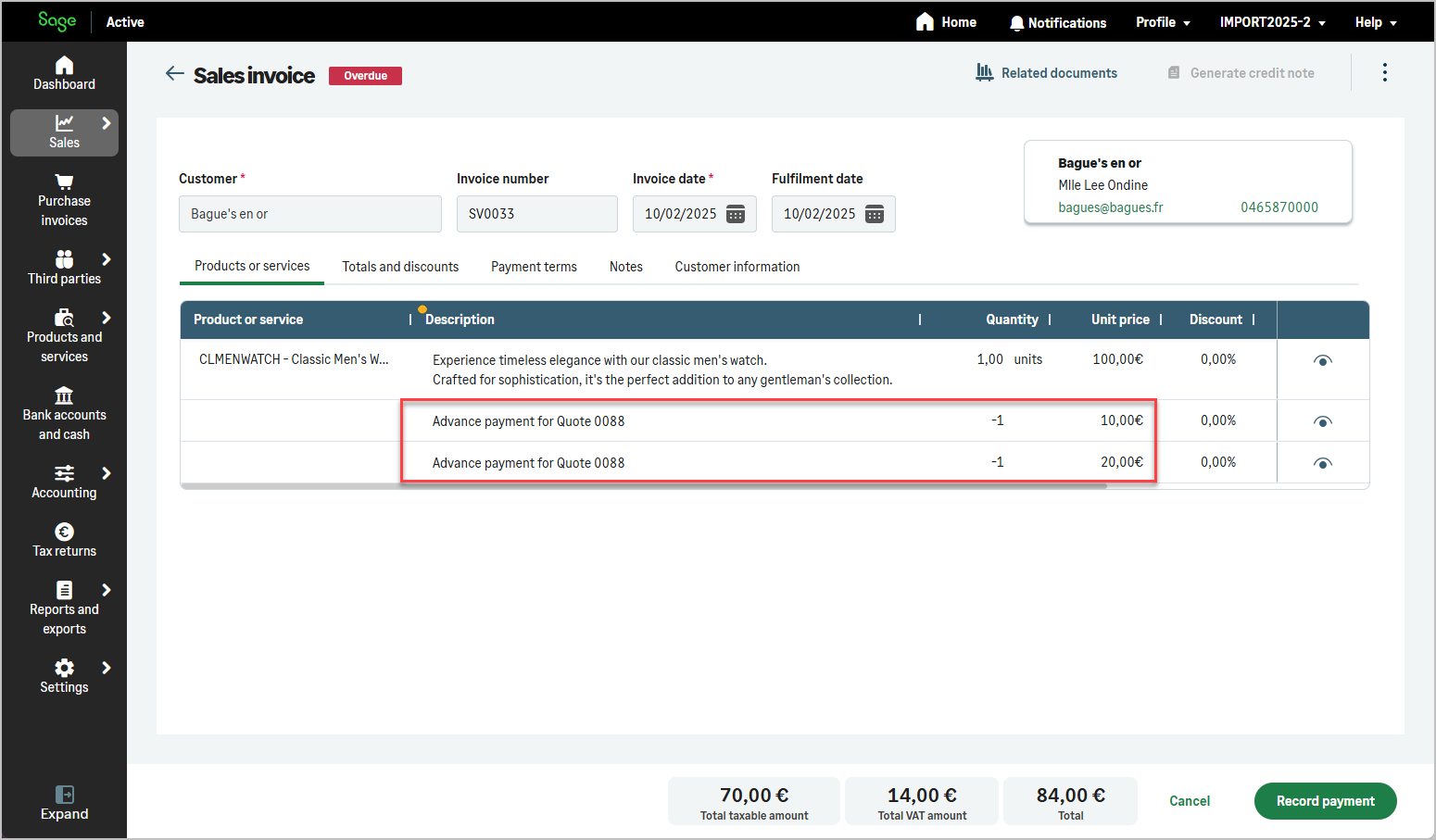Click the Cancel link
Screen dimensions: 1436x840
pos(1190,801)
